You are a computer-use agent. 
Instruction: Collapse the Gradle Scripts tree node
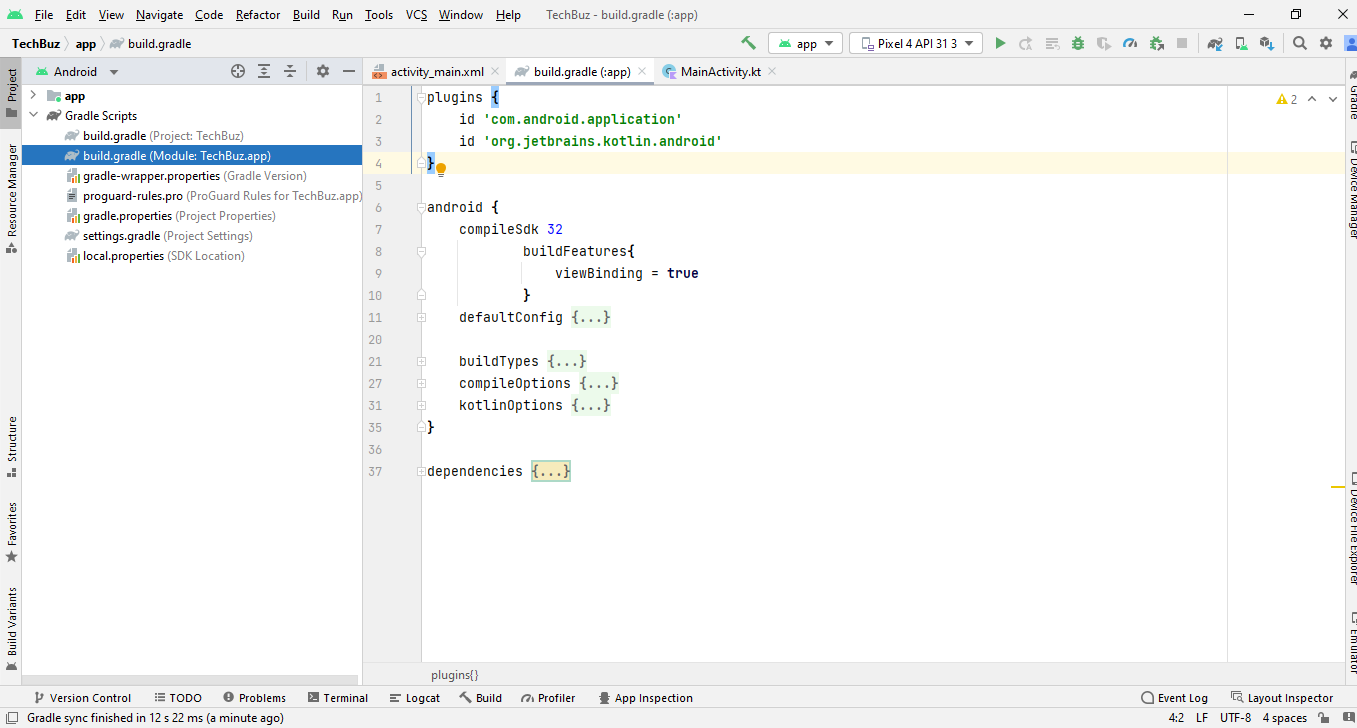33,115
